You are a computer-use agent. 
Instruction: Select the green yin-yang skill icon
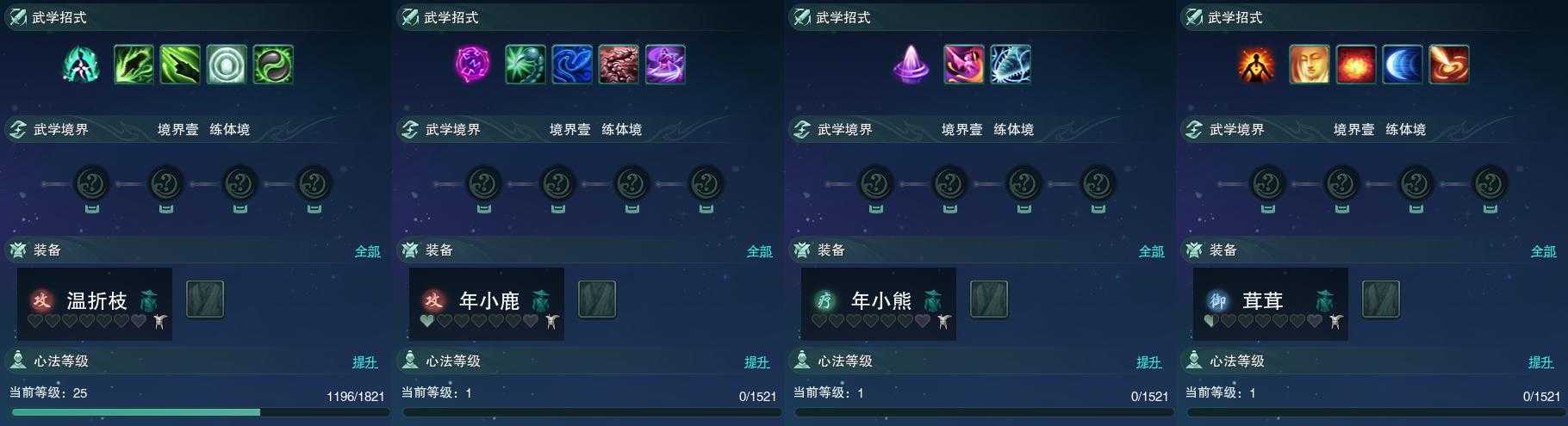pos(273,65)
